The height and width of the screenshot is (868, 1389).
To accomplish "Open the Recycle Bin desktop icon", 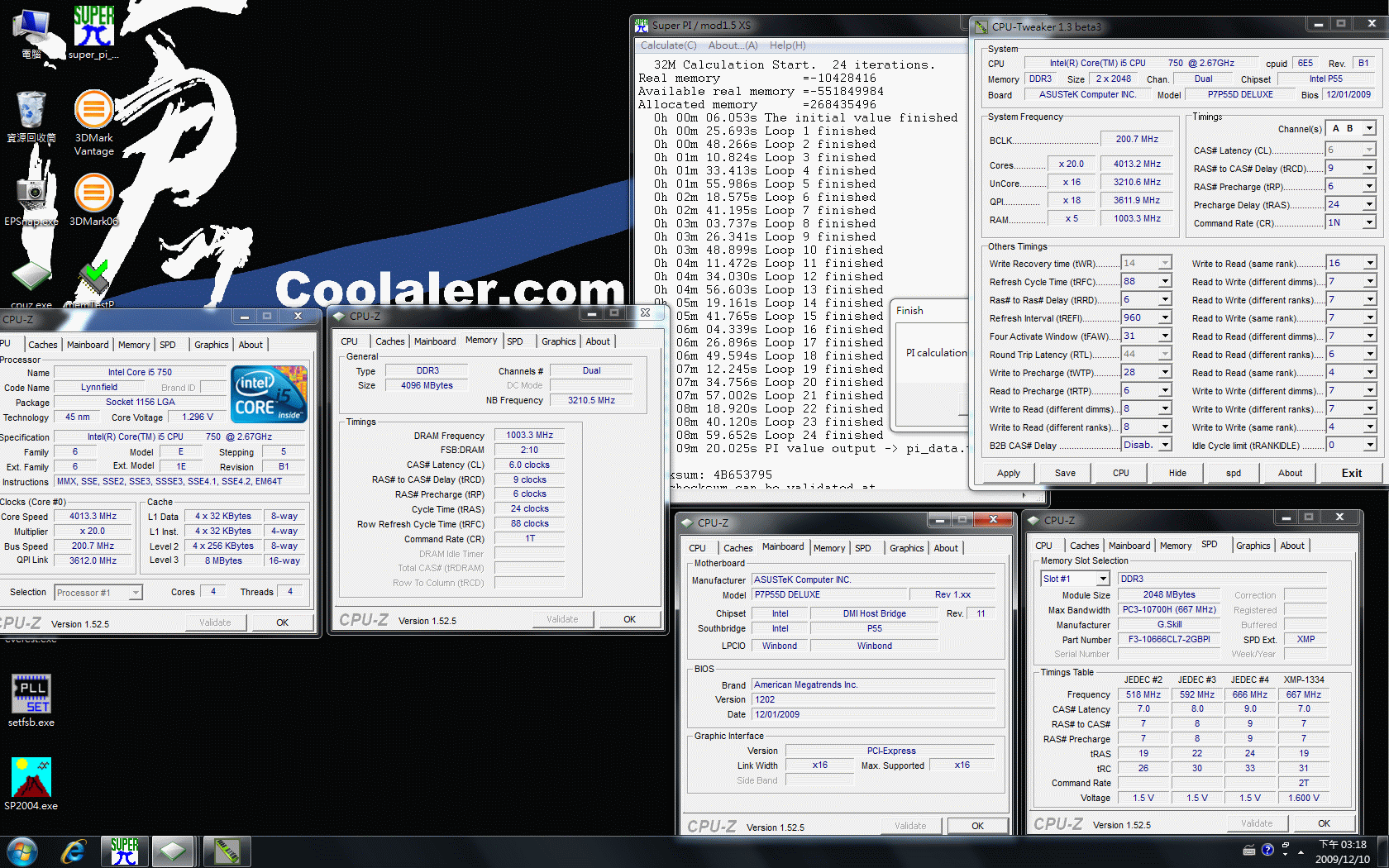I will (x=31, y=117).
